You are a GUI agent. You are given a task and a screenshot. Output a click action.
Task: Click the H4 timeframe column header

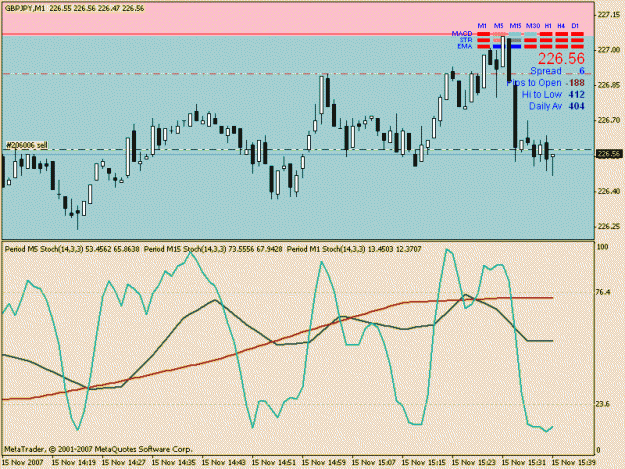coord(561,26)
